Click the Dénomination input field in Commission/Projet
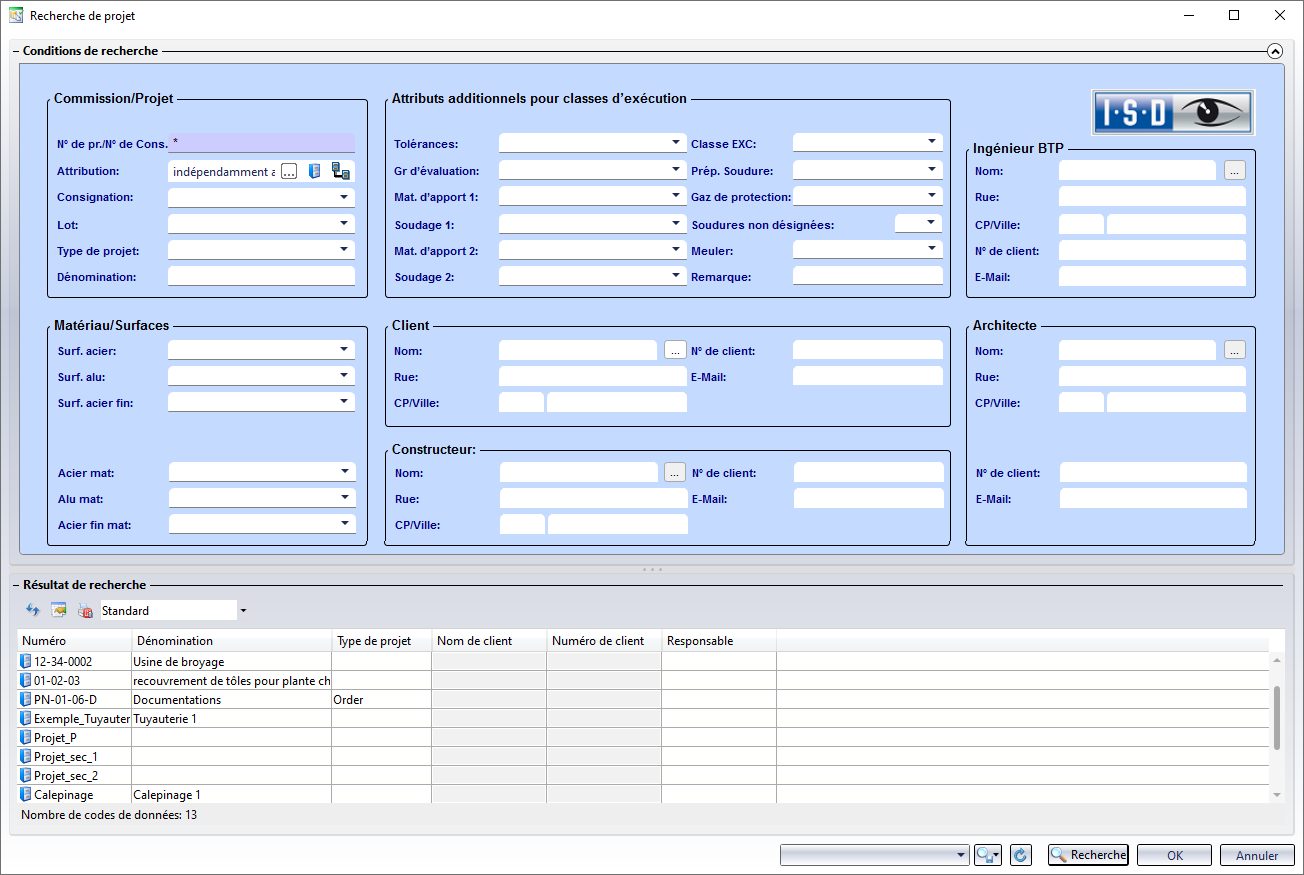This screenshot has width=1304, height=875. [x=261, y=276]
